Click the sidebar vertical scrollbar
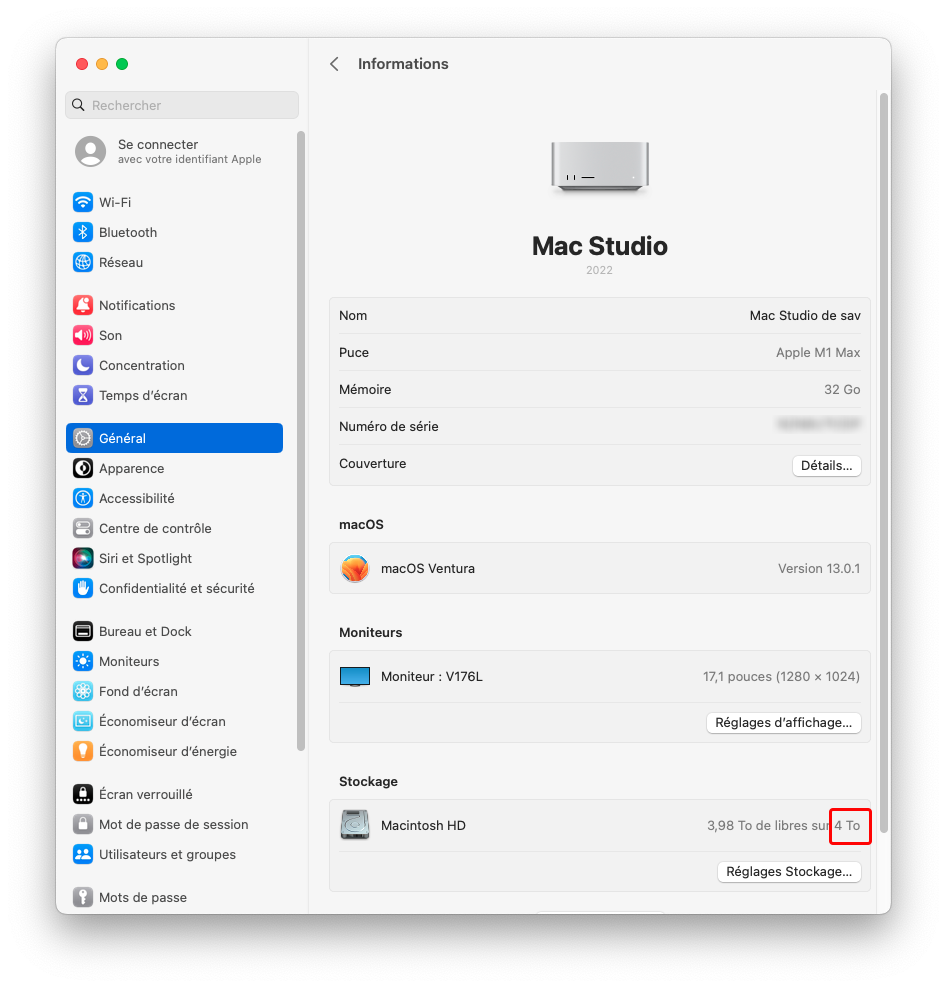This screenshot has width=947, height=988. click(301, 440)
